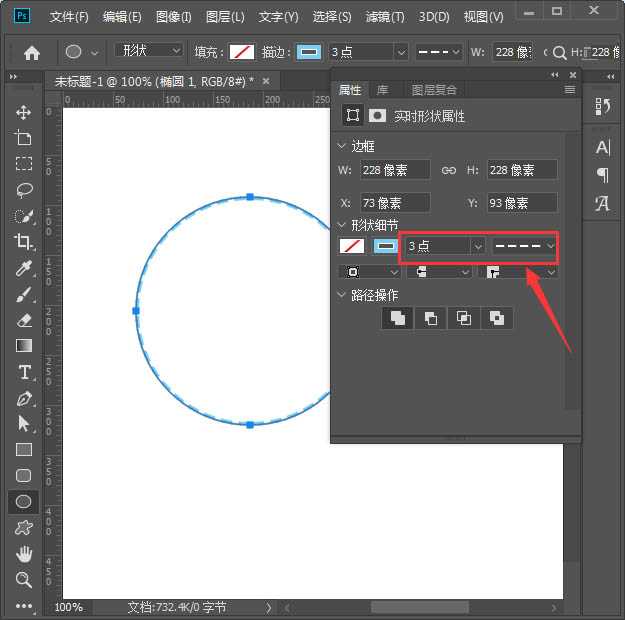625x620 pixels.
Task: Select the Horizontal Type tool
Action: pos(24,372)
